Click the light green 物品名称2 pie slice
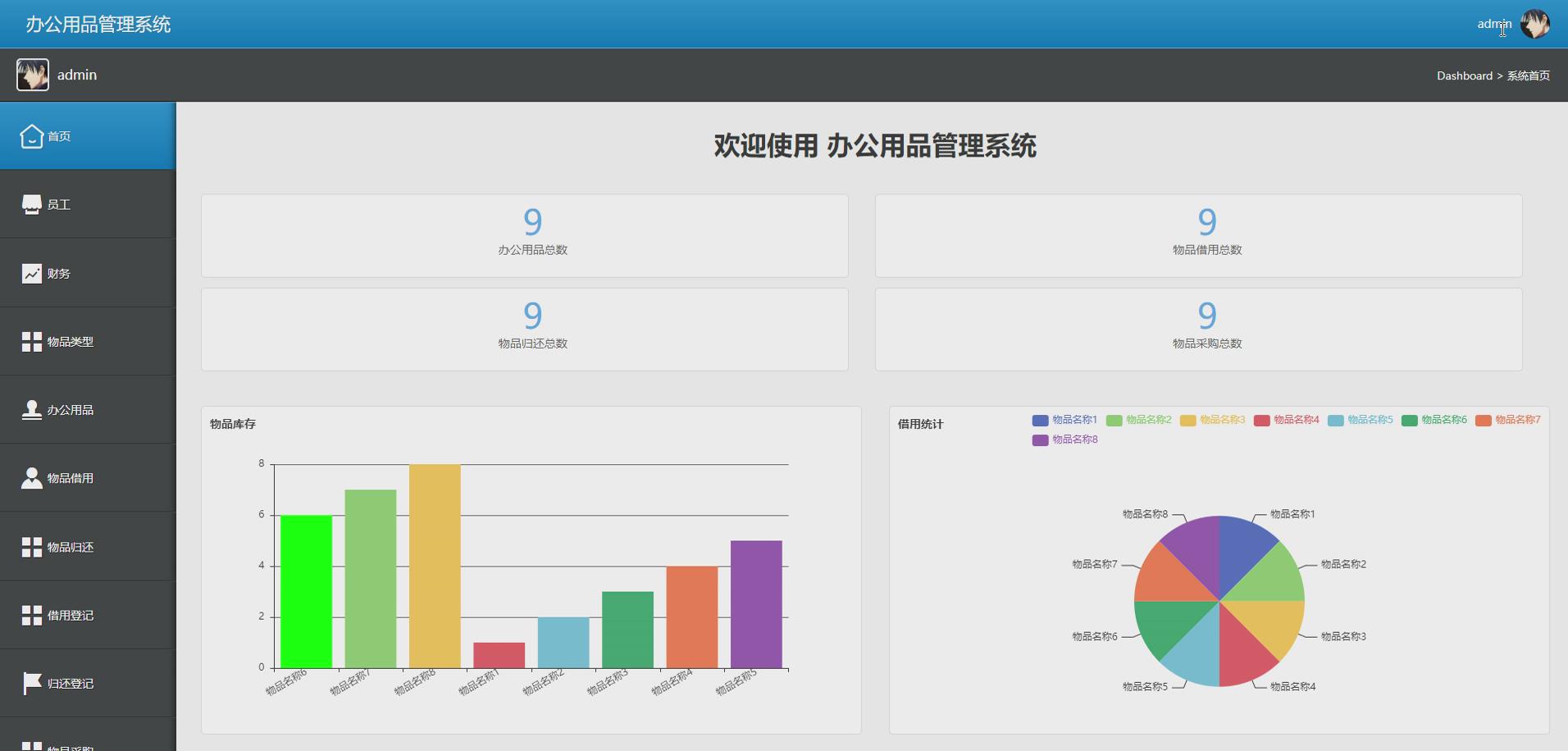Screen dimensions: 1568x751 tap(1269, 580)
